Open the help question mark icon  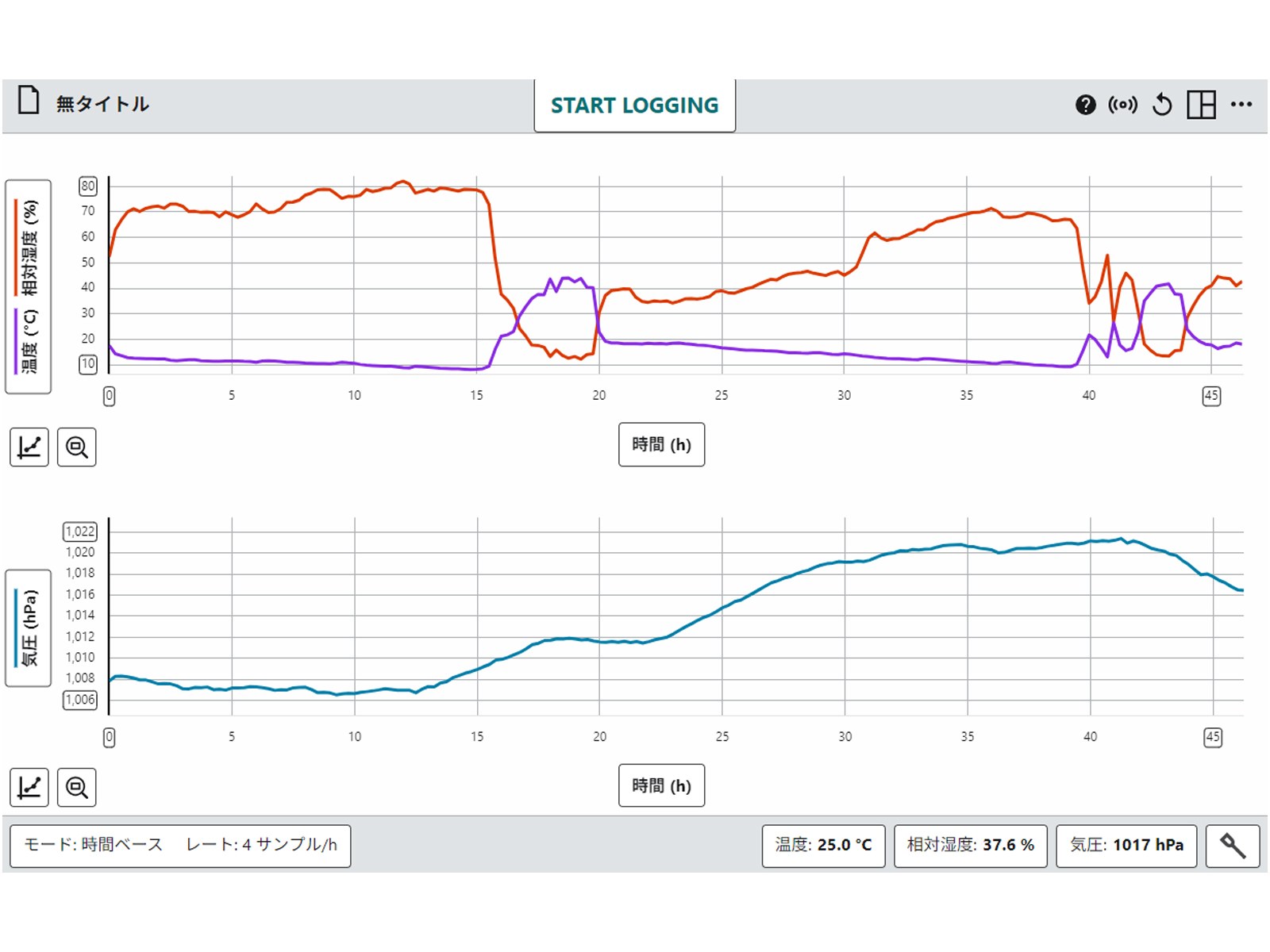coord(1085,105)
